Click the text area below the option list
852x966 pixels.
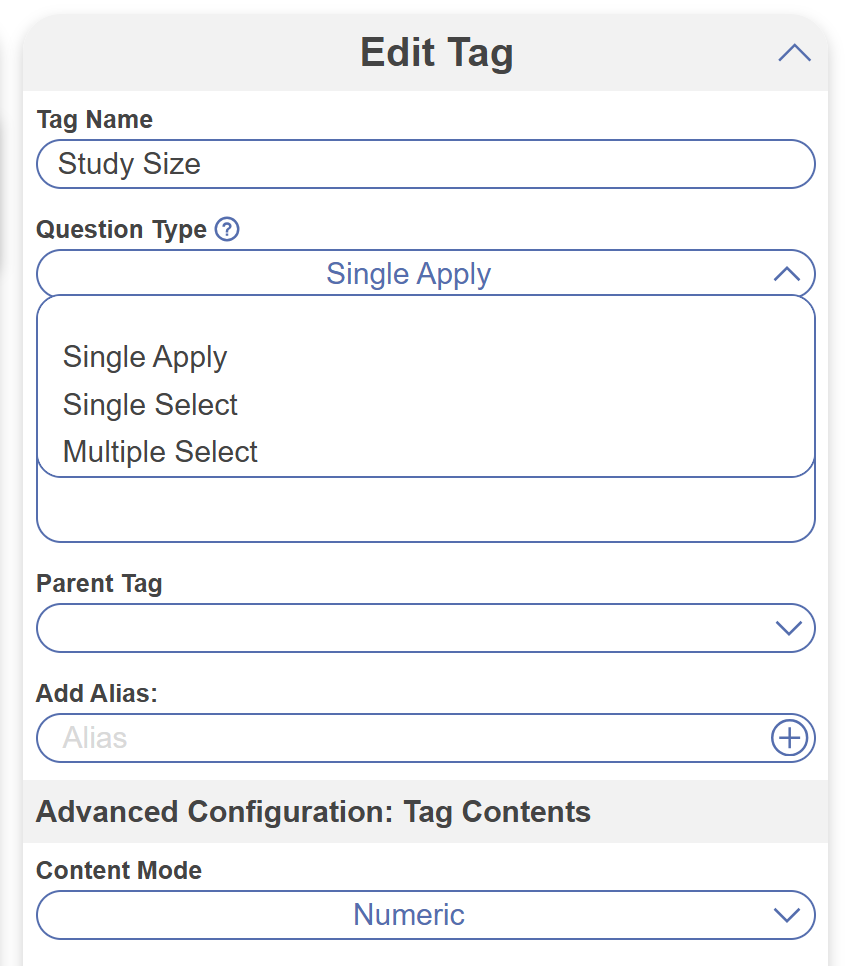pyautogui.click(x=425, y=510)
